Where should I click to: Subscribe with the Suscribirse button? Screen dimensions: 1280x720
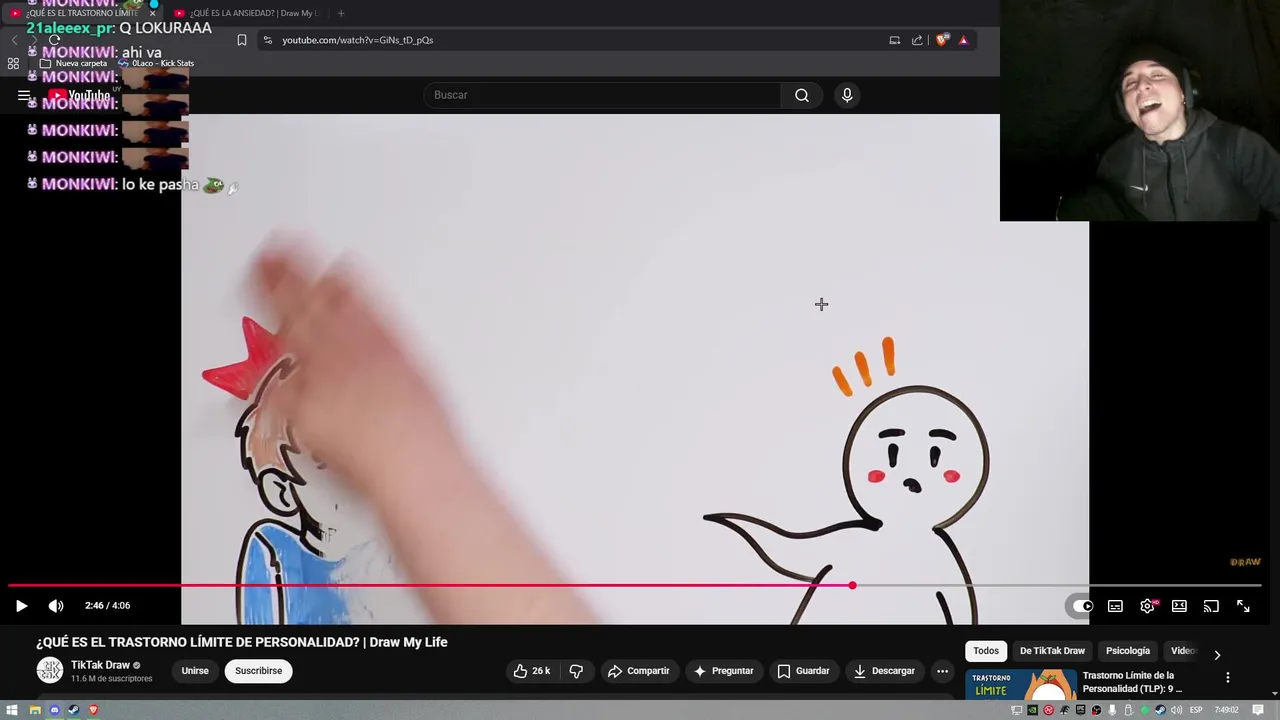pyautogui.click(x=259, y=671)
